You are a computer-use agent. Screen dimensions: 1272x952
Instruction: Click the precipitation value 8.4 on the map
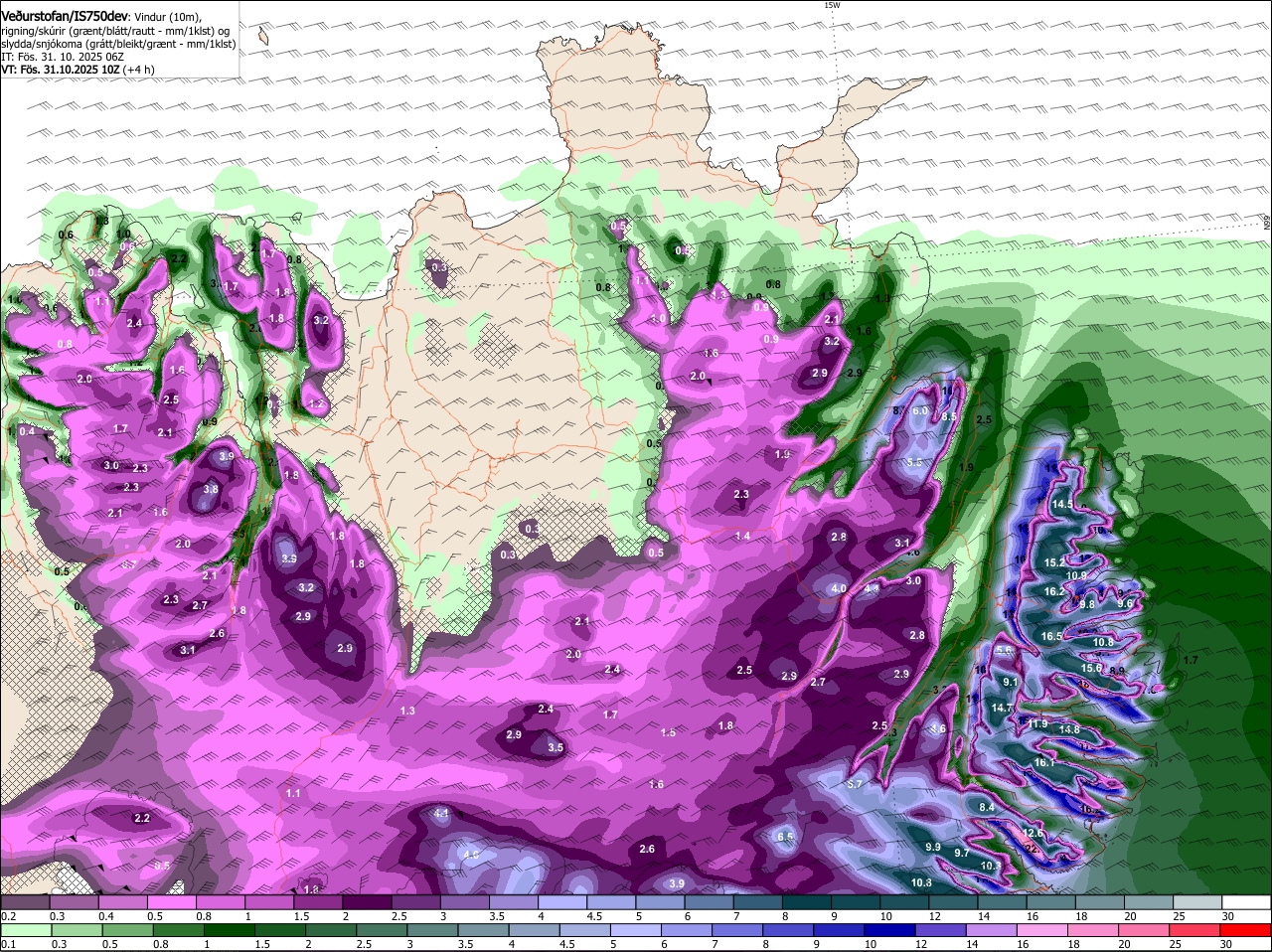987,808
